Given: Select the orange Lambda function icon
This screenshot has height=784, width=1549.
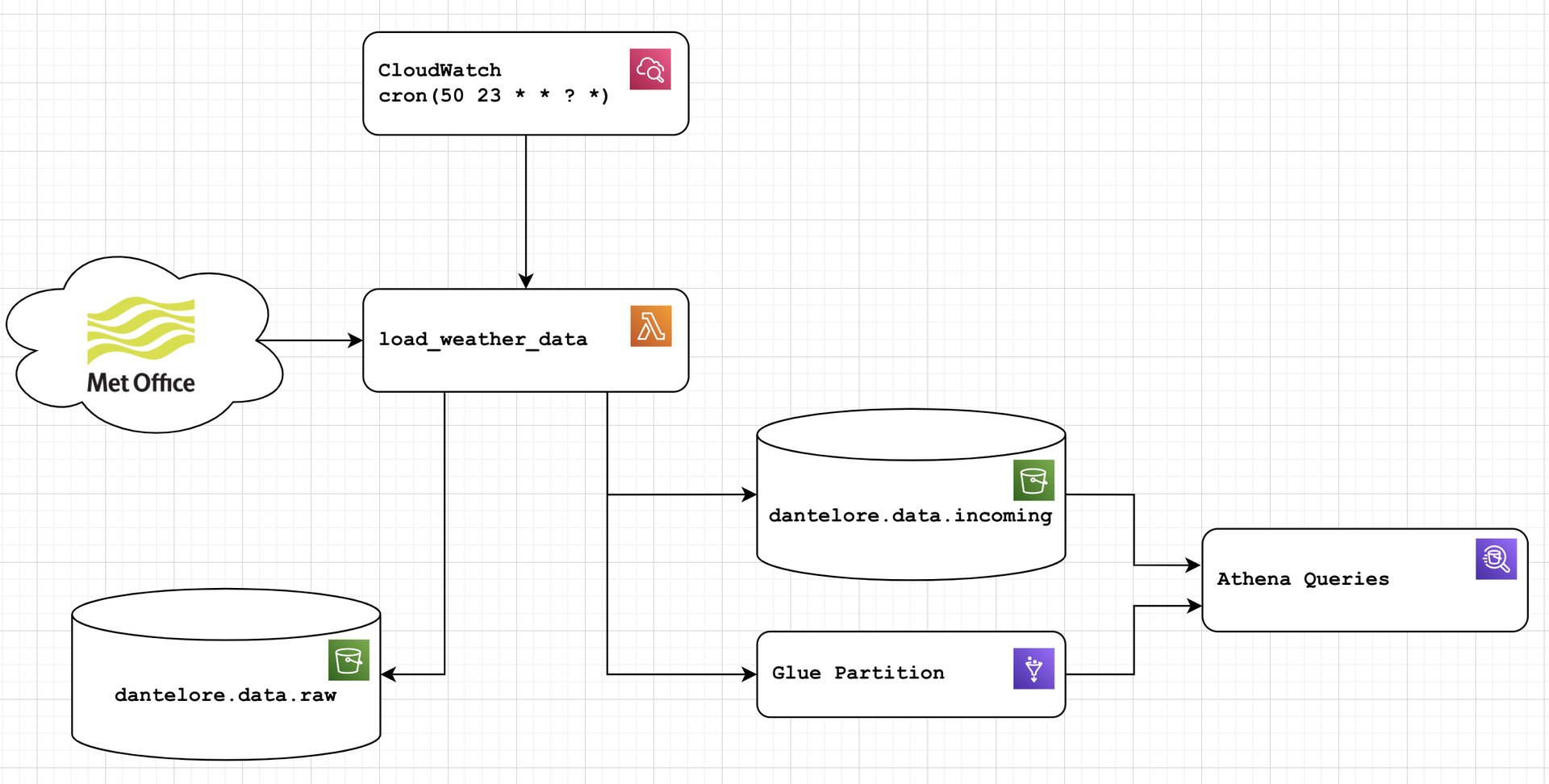Looking at the screenshot, I should click(x=651, y=327).
